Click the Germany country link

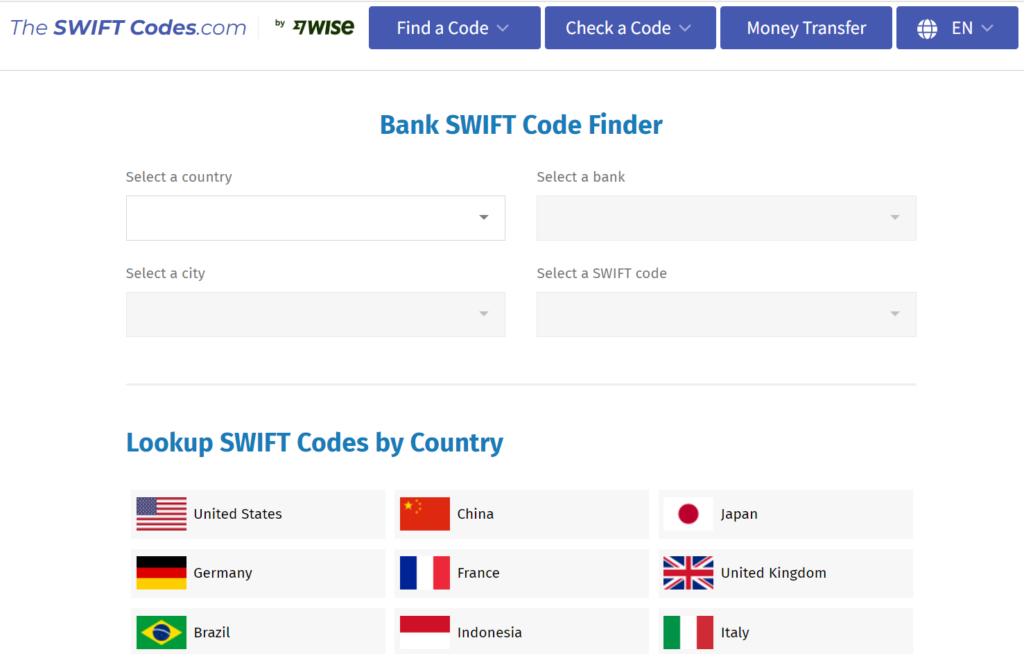click(x=258, y=573)
